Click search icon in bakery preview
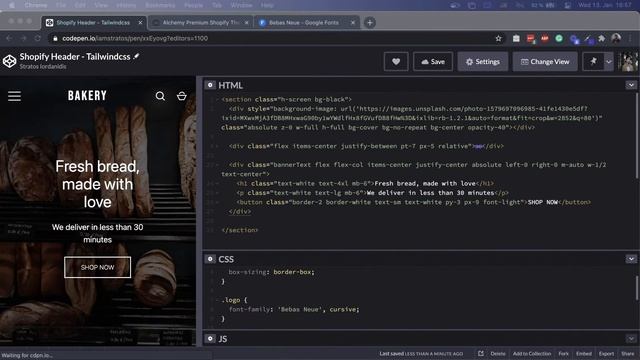 (x=160, y=96)
